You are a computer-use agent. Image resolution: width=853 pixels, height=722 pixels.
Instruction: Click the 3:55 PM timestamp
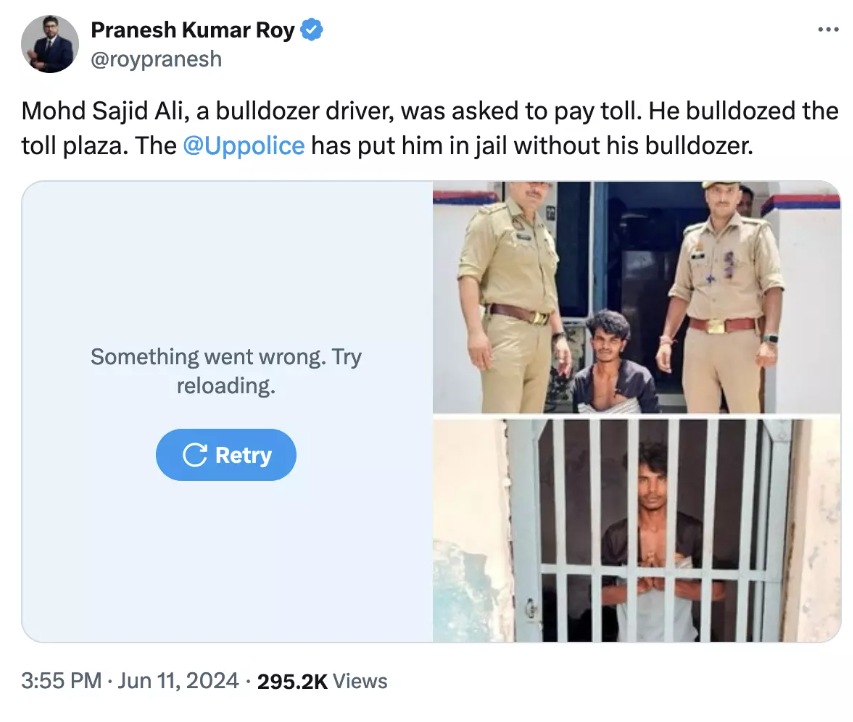pyautogui.click(x=61, y=681)
